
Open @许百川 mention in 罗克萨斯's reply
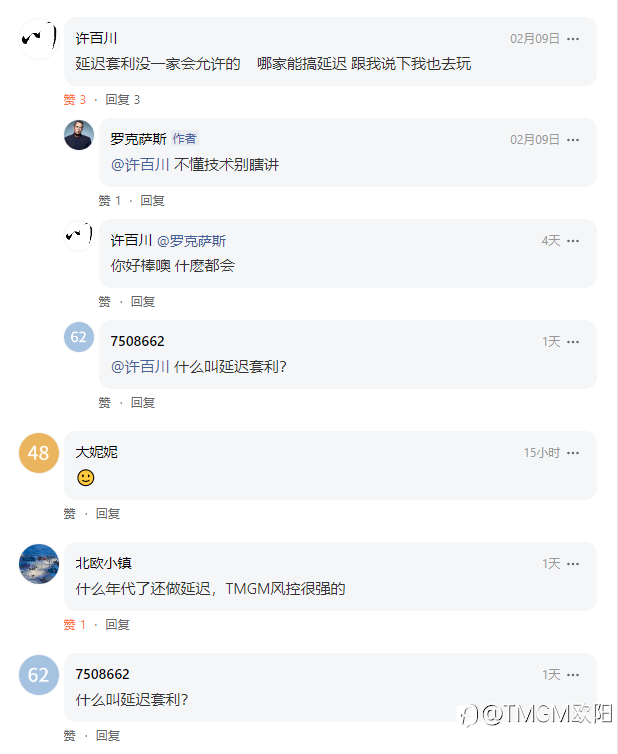point(140,165)
